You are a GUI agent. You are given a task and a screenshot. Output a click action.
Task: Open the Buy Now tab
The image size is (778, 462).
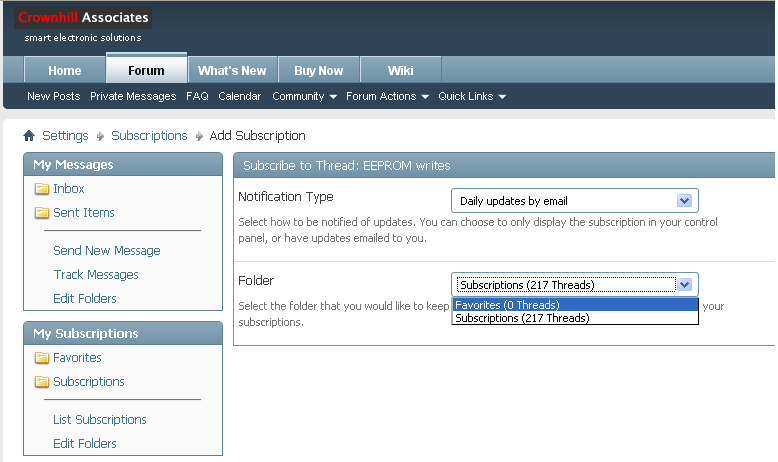tap(318, 71)
